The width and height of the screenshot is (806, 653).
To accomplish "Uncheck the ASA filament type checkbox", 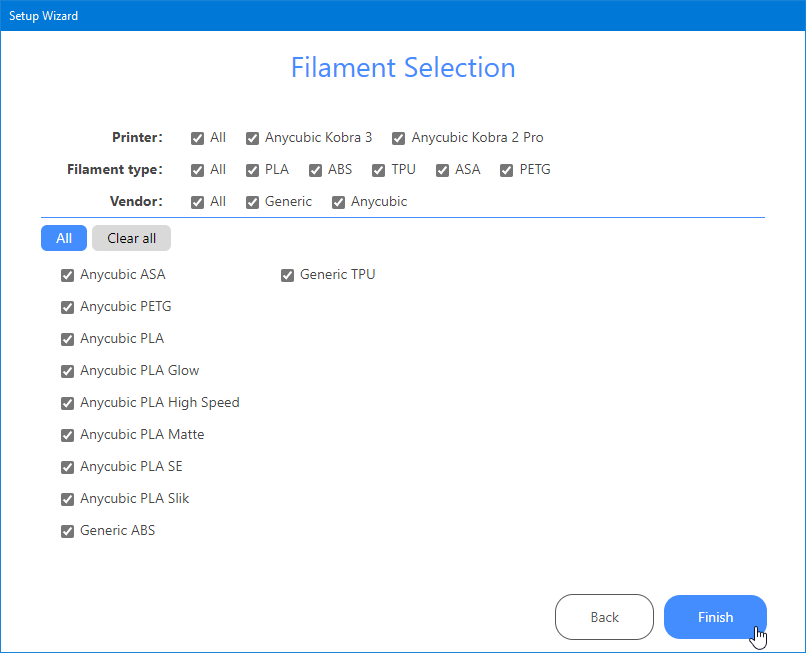I will (x=443, y=170).
